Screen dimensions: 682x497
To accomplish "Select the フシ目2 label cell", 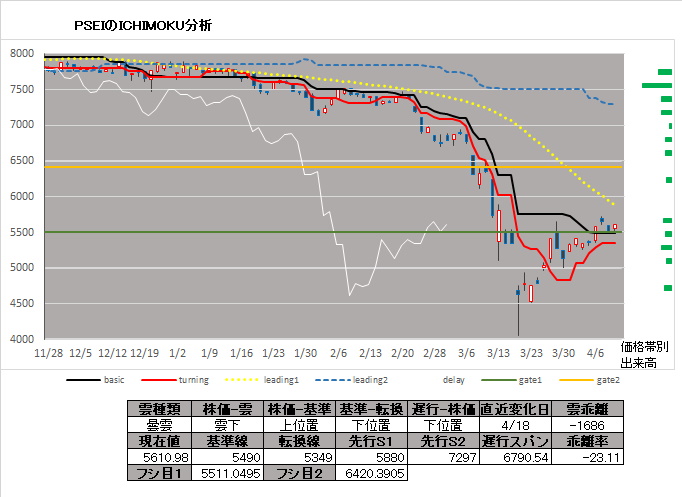I will click(x=299, y=473).
